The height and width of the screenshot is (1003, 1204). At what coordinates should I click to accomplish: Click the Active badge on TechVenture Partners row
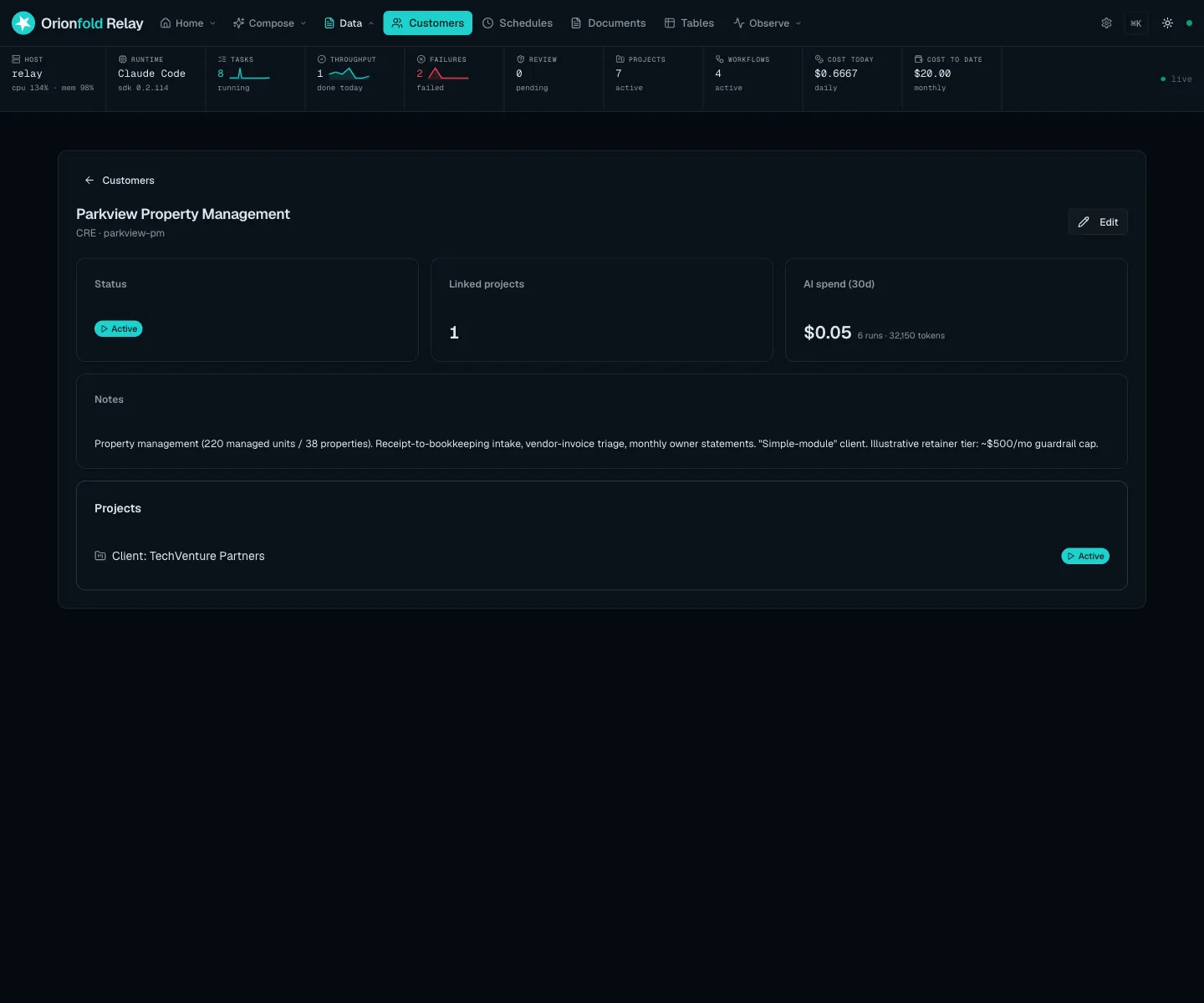(1085, 556)
